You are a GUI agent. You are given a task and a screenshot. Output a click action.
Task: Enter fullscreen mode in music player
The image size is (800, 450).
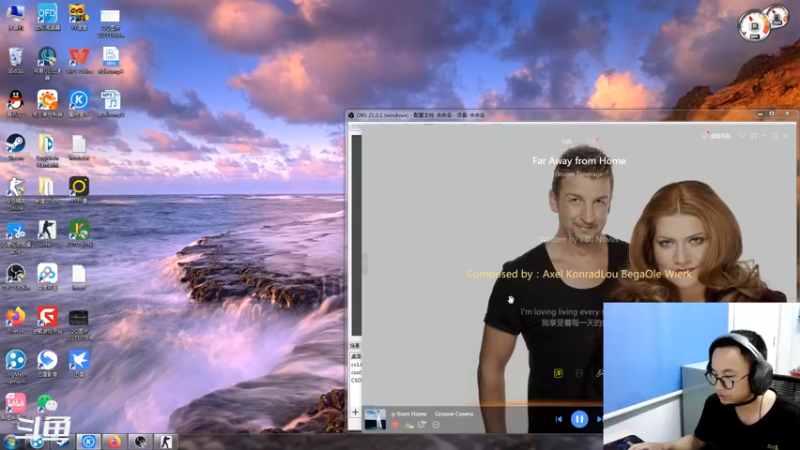(x=754, y=136)
